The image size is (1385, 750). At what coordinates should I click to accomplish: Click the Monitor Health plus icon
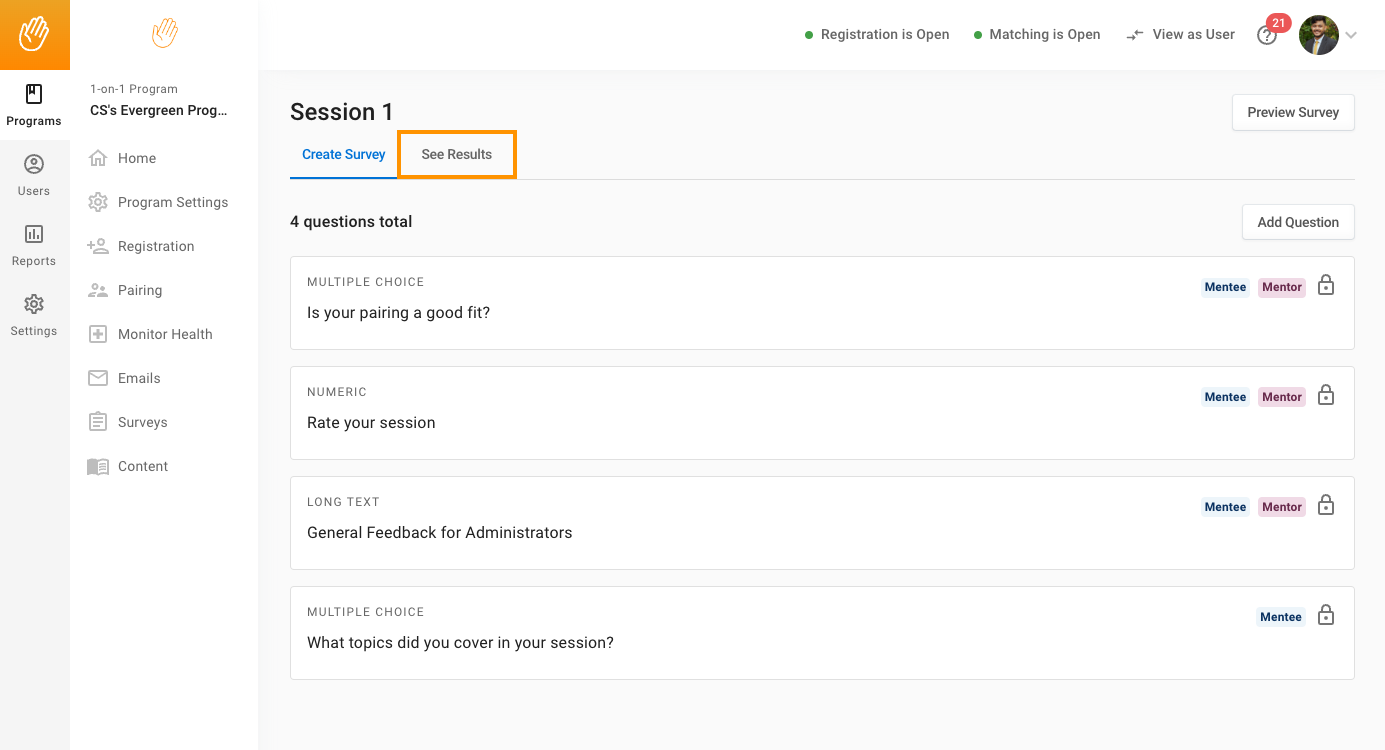click(x=98, y=334)
